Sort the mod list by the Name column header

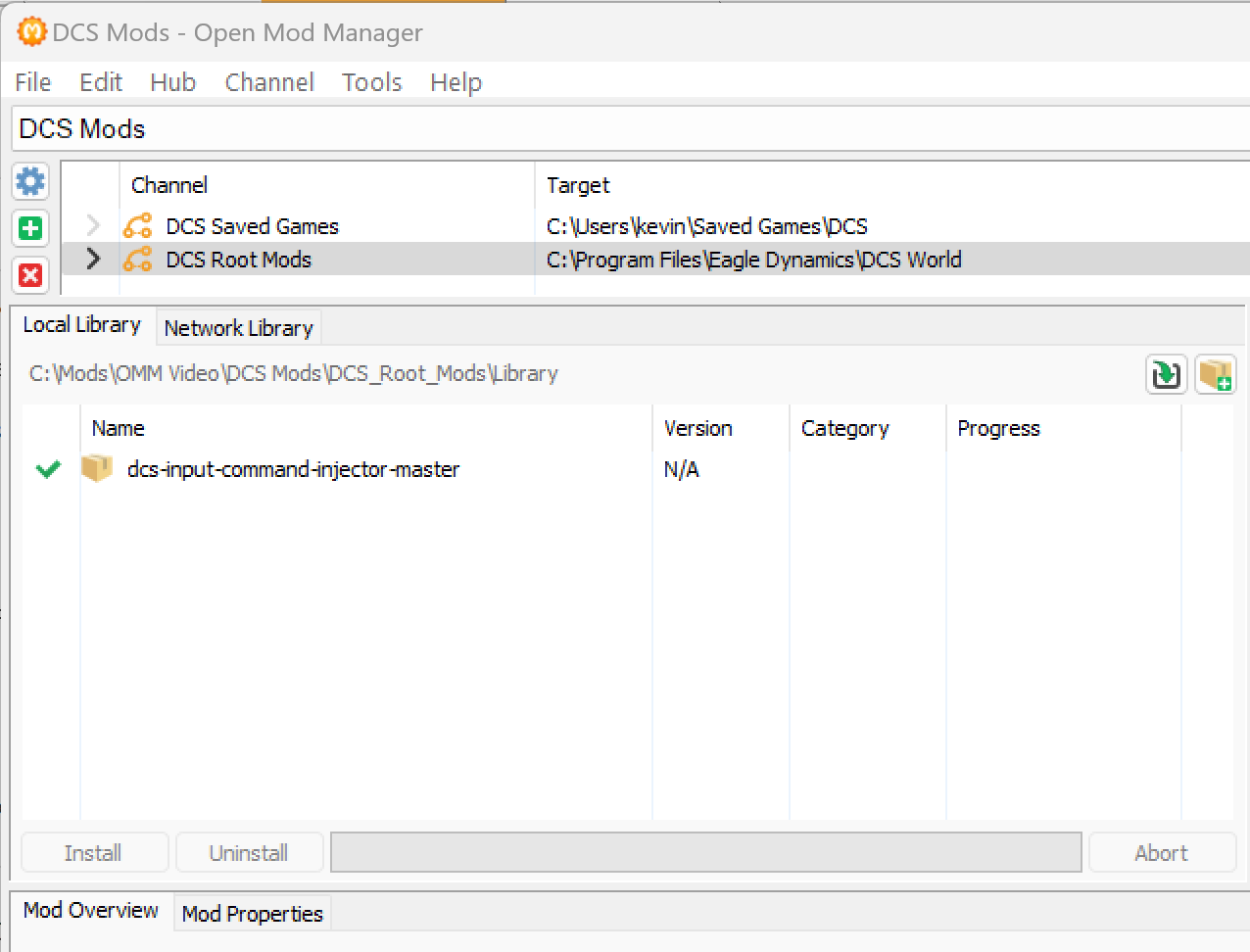tap(366, 428)
